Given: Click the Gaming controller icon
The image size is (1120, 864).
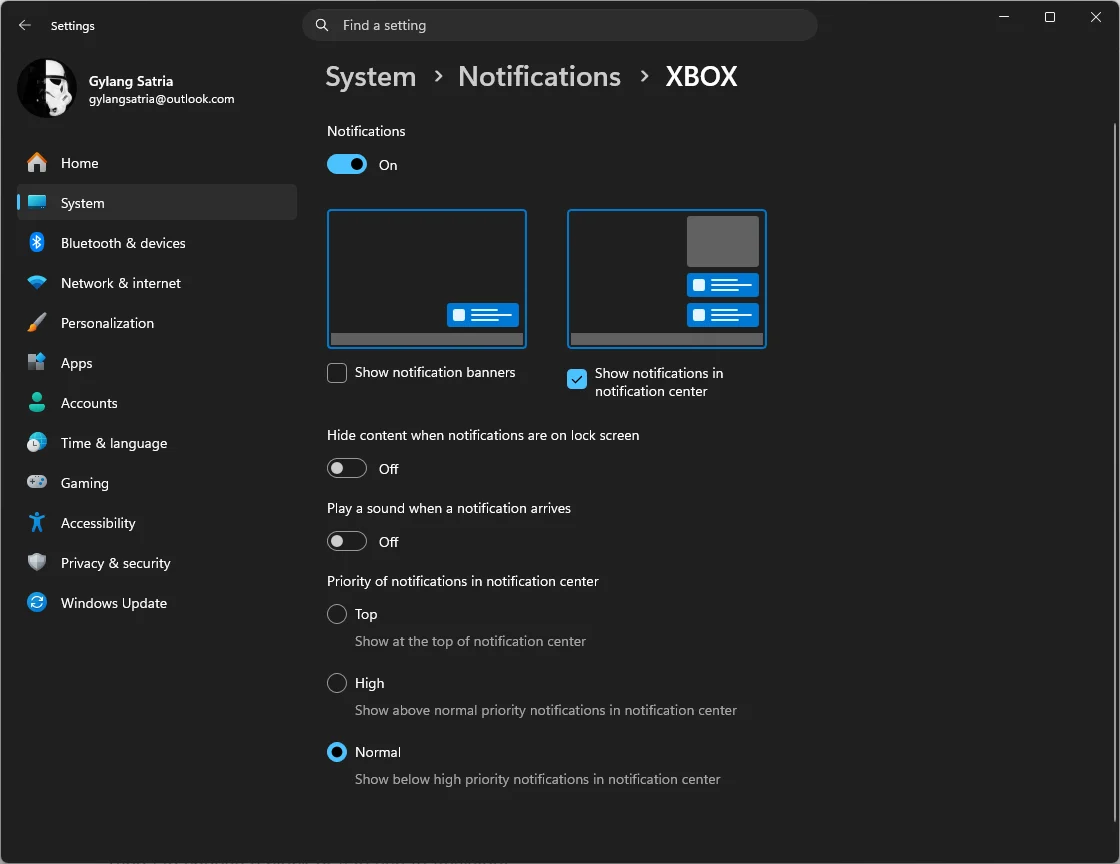Looking at the screenshot, I should tap(37, 483).
